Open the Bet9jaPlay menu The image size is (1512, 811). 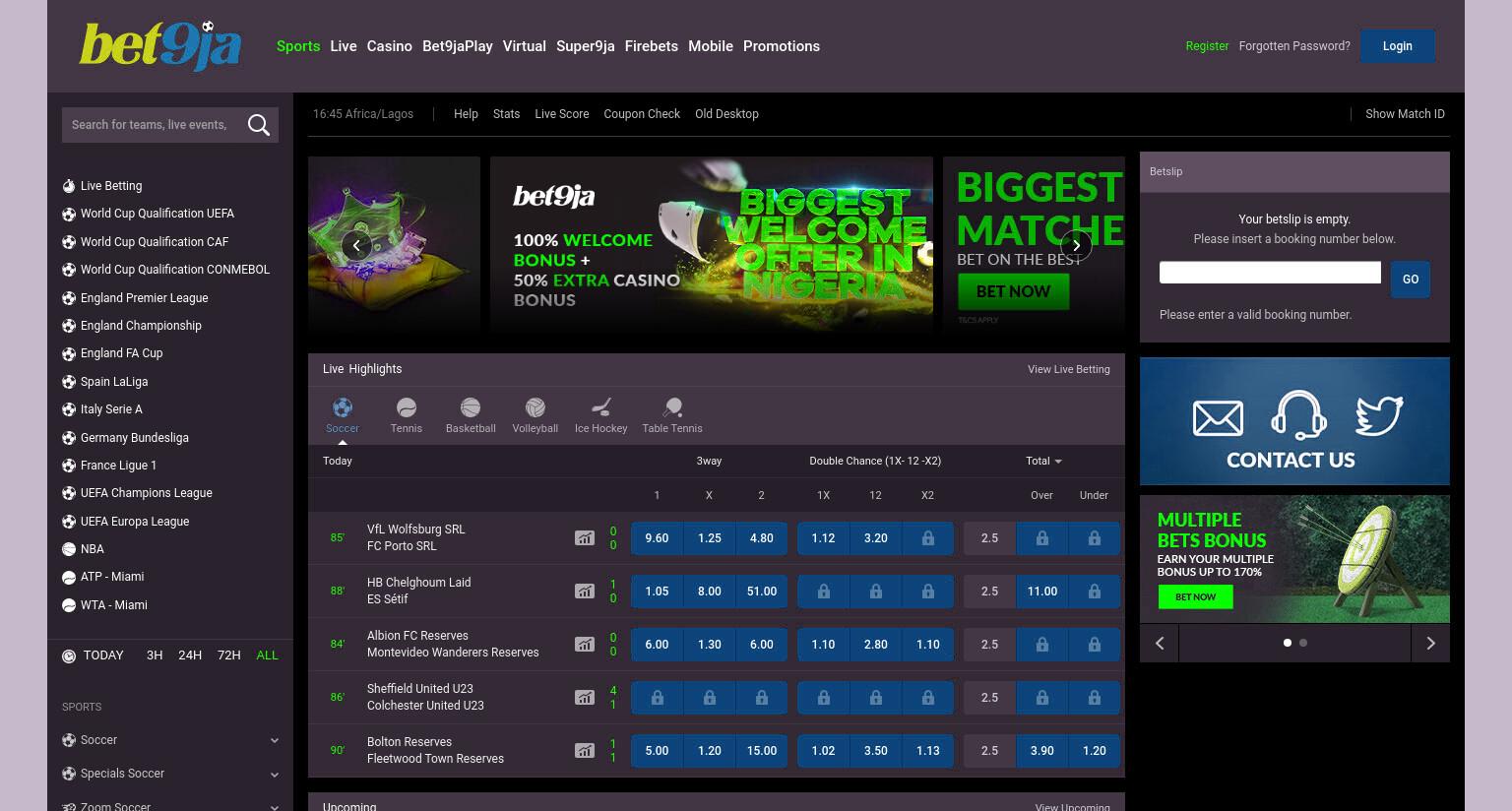coord(458,46)
